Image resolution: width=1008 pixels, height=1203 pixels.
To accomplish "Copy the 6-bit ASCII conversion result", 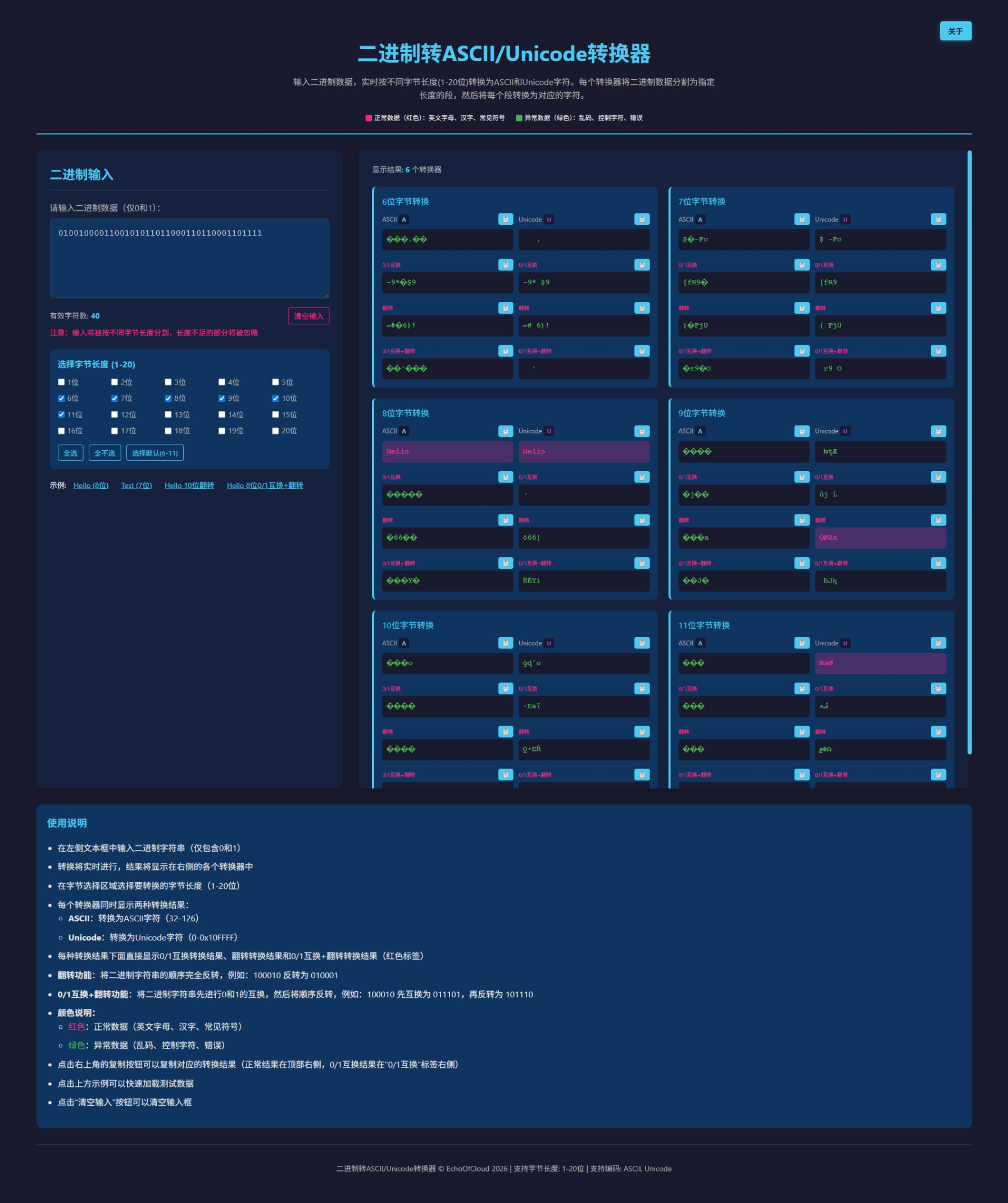I will click(x=505, y=219).
